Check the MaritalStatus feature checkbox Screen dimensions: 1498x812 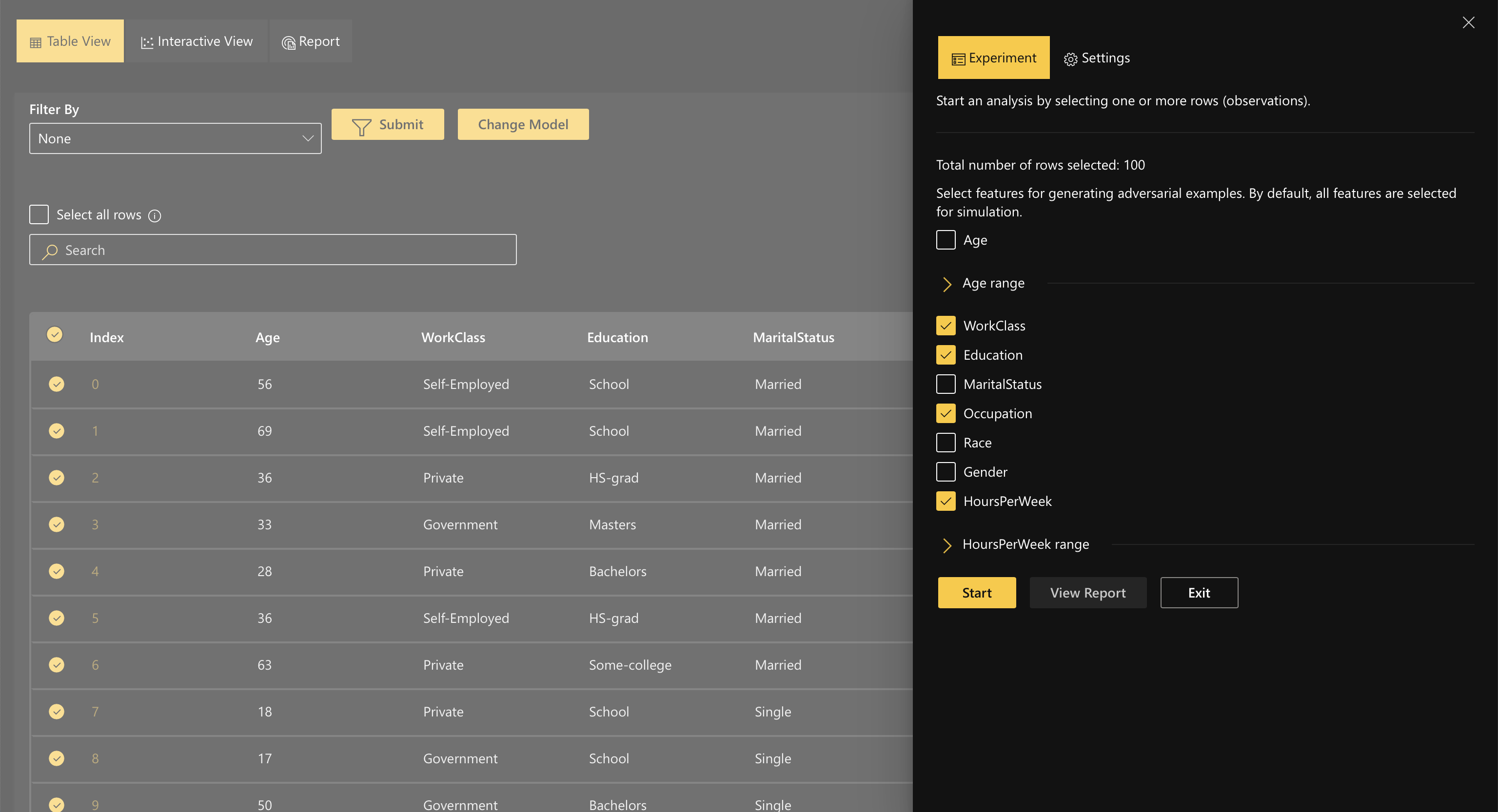click(x=946, y=384)
